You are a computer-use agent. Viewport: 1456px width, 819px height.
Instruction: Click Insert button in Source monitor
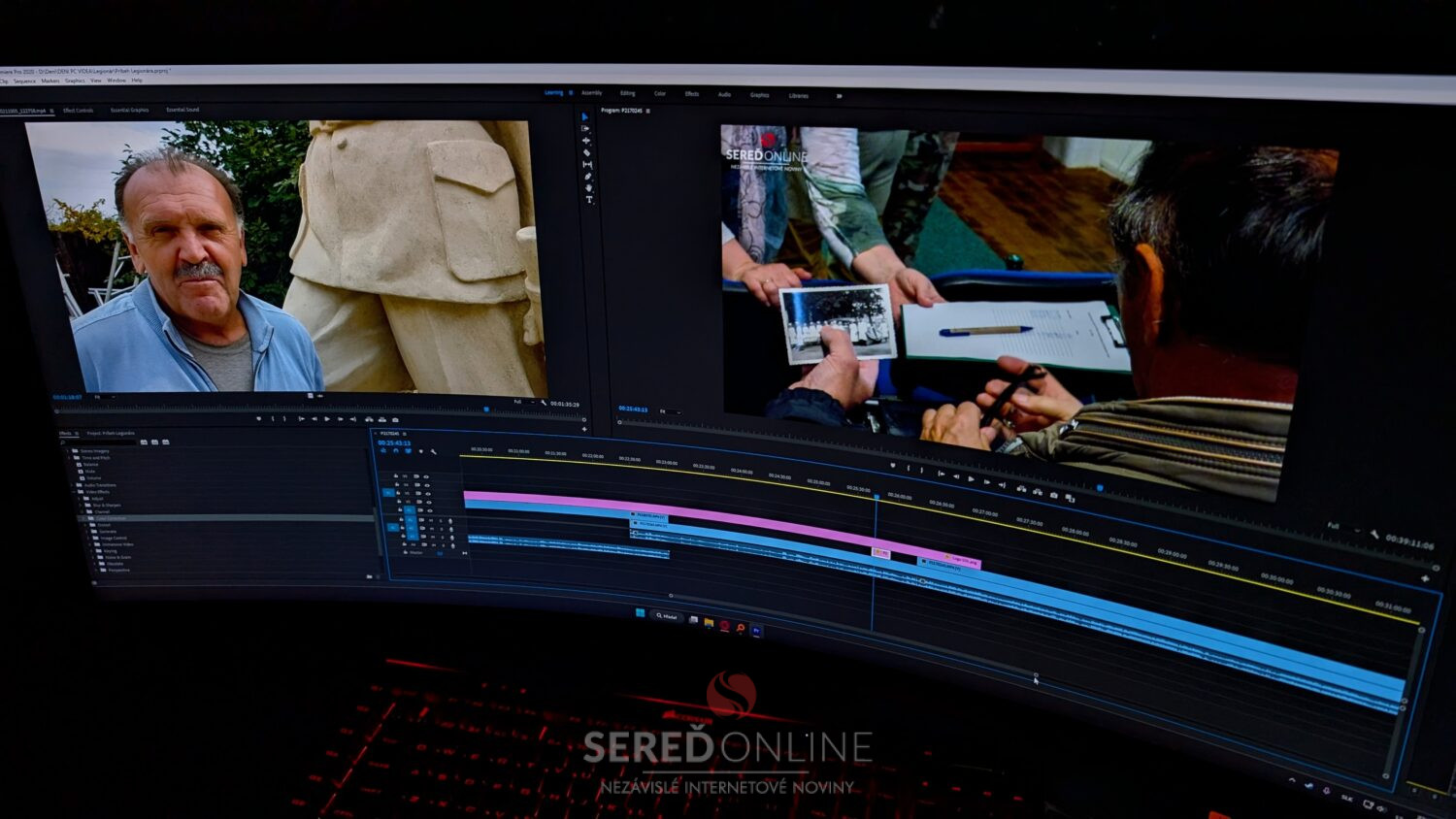(369, 419)
